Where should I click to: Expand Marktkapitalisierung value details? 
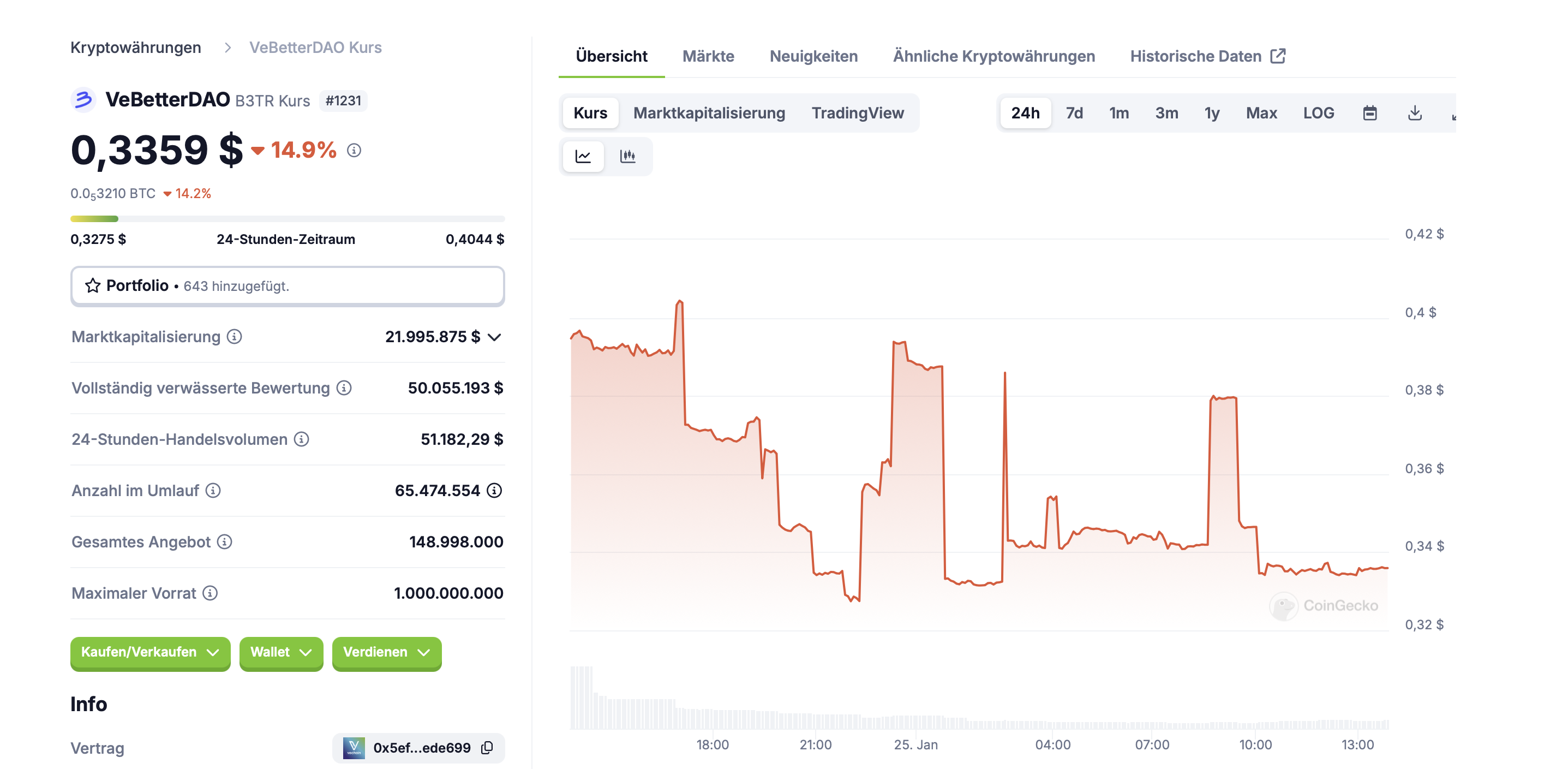coord(494,337)
